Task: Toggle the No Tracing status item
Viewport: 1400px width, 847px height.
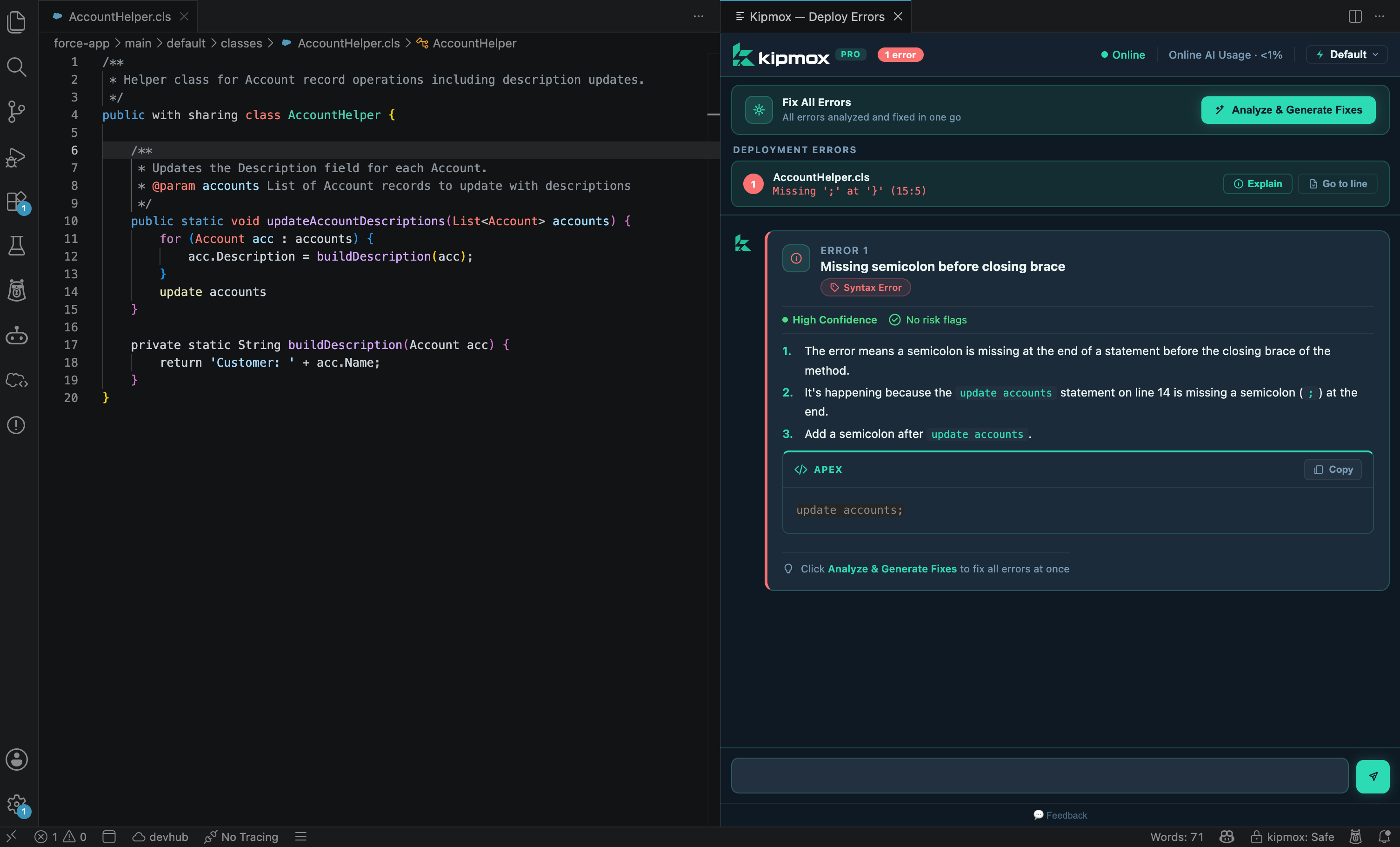Action: point(241,836)
